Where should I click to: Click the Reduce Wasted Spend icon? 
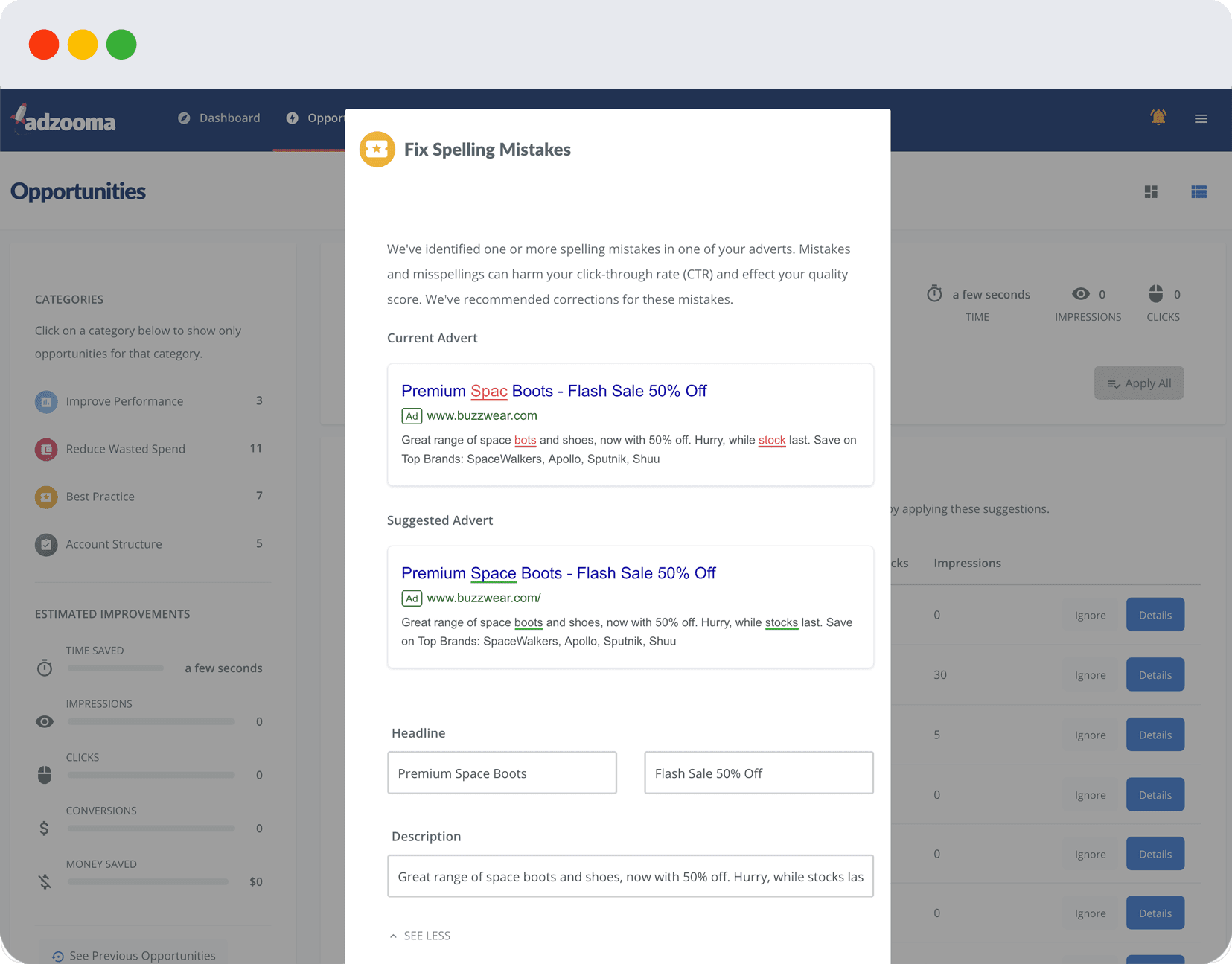pos(46,449)
